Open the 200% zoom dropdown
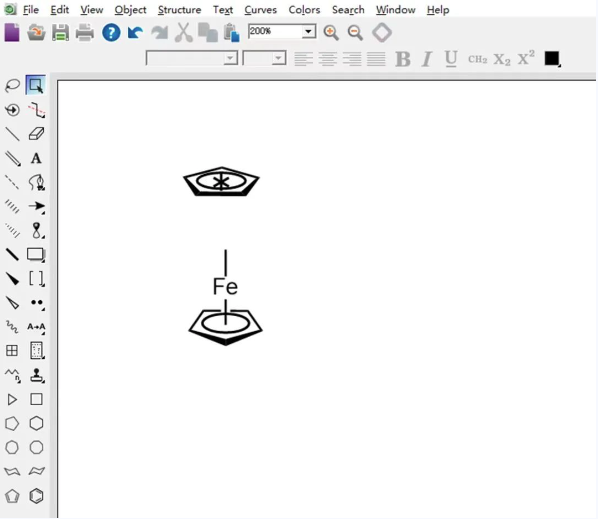This screenshot has height=519, width=598. 308,31
